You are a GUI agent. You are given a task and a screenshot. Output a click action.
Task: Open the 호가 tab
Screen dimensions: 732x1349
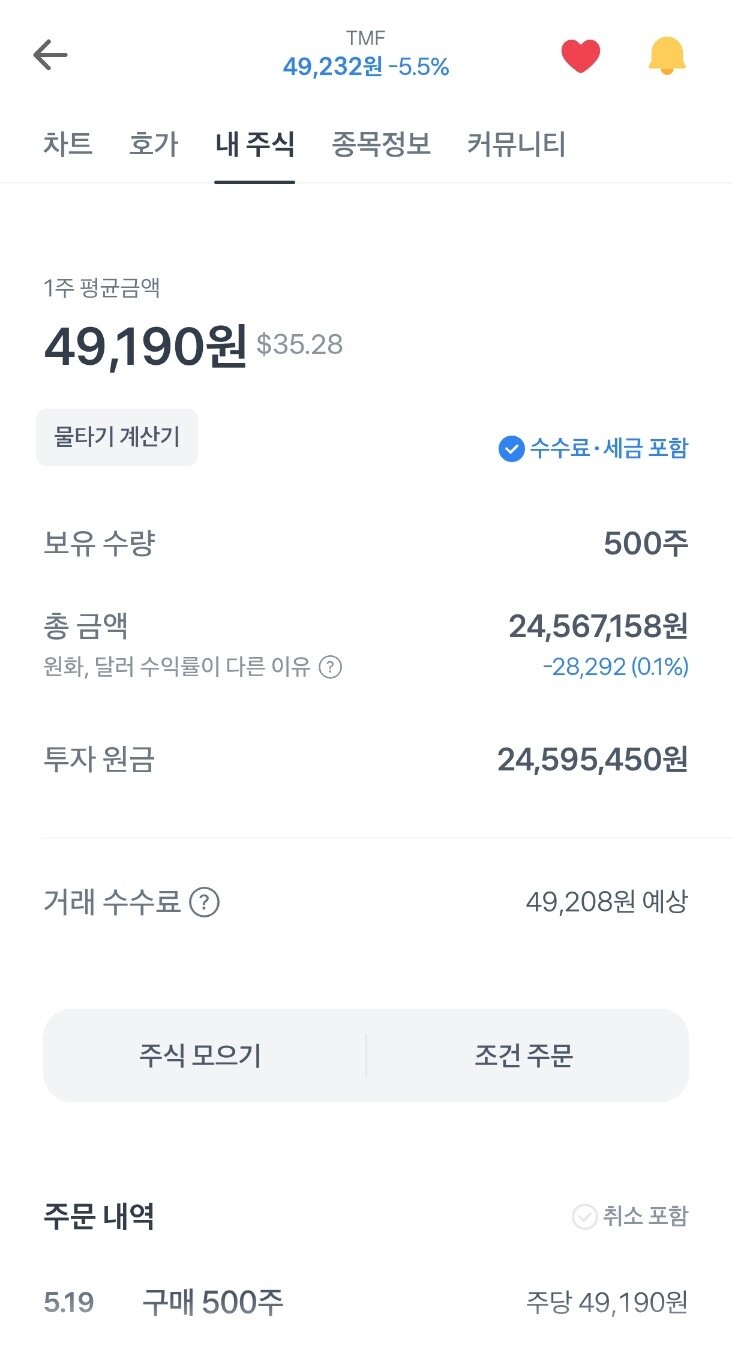pos(154,145)
